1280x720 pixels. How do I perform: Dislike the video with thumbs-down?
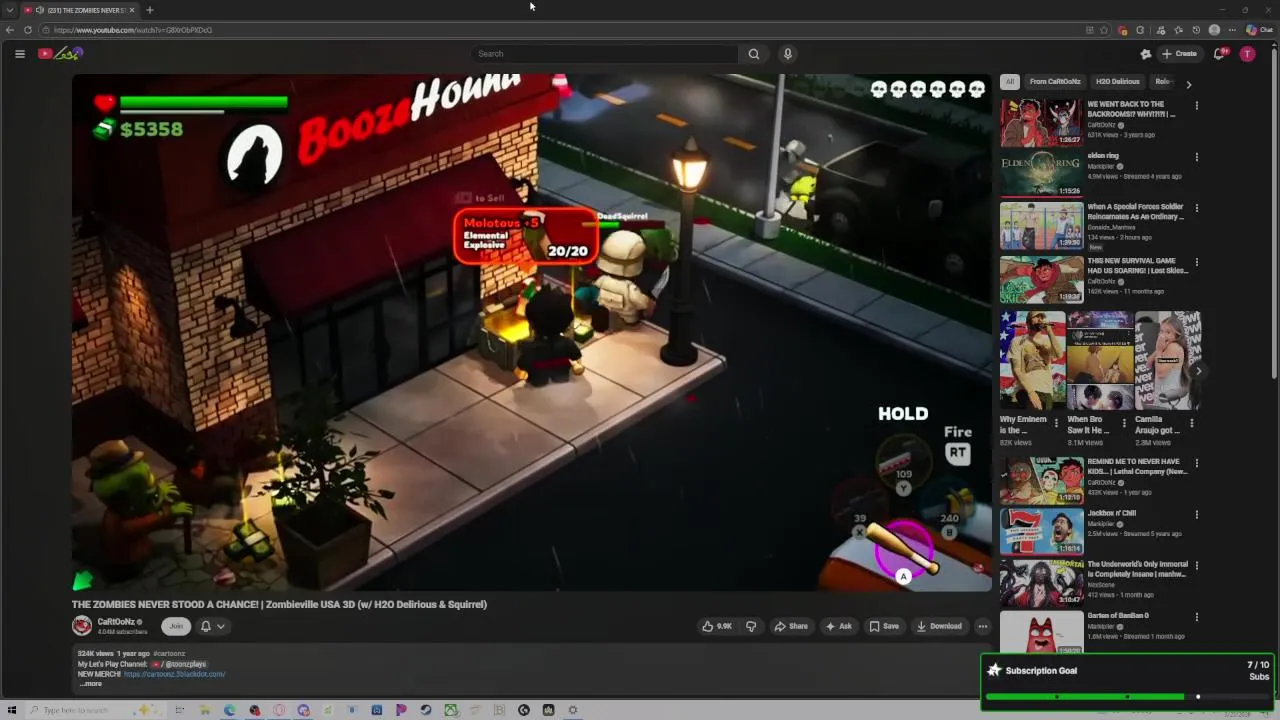[x=751, y=626]
